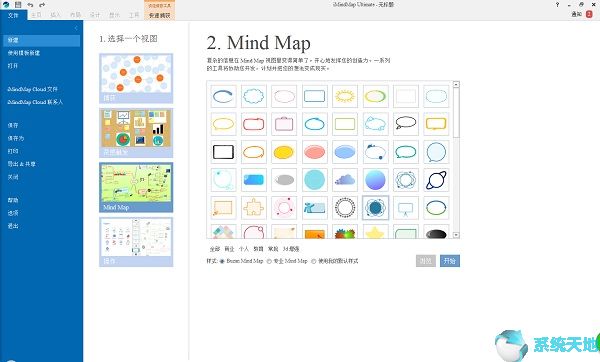Select the 专业 Mind Map style radio

coord(269,261)
